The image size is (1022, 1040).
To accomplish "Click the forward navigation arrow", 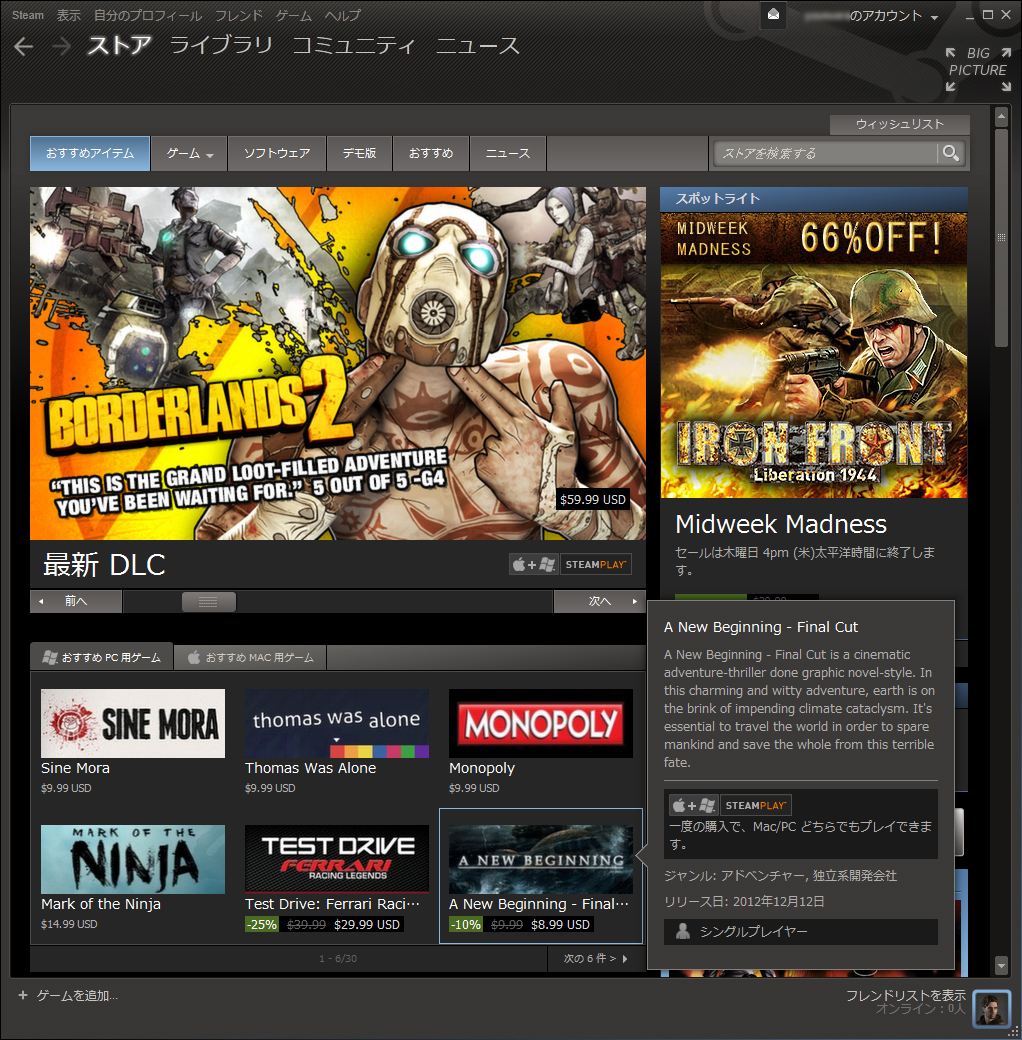I will click(x=61, y=46).
